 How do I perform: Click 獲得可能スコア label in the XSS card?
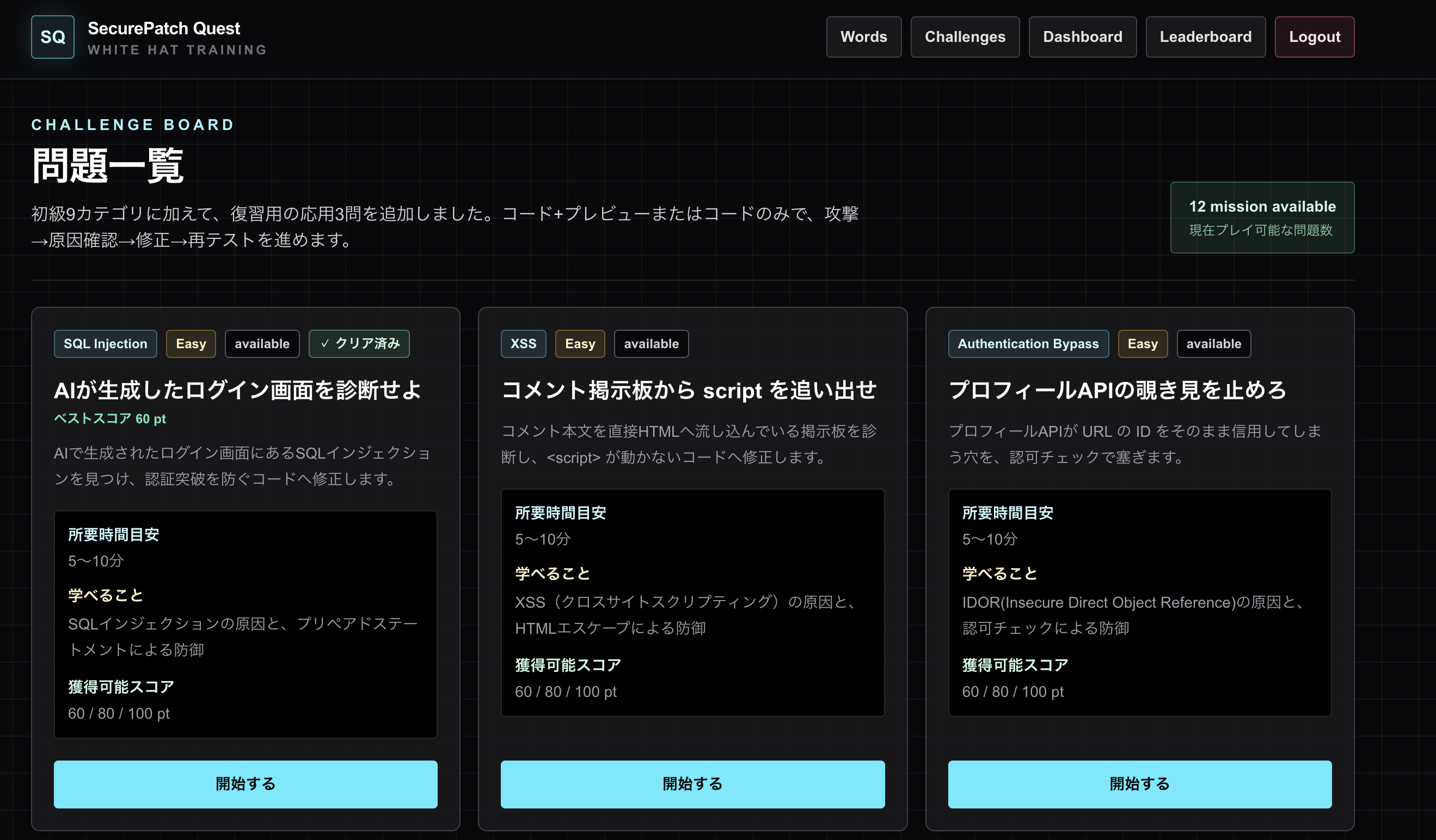(568, 665)
